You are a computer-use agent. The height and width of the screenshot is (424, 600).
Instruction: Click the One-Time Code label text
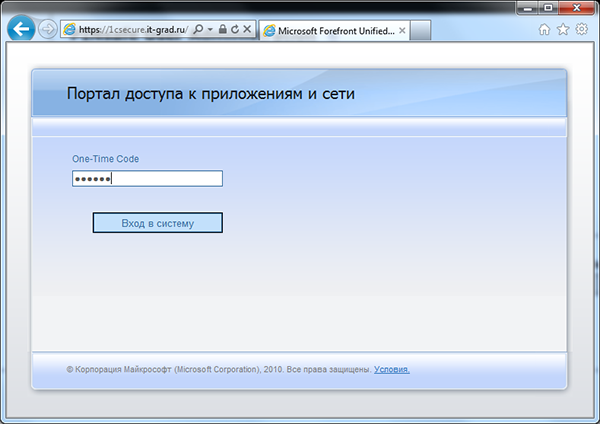click(x=106, y=159)
